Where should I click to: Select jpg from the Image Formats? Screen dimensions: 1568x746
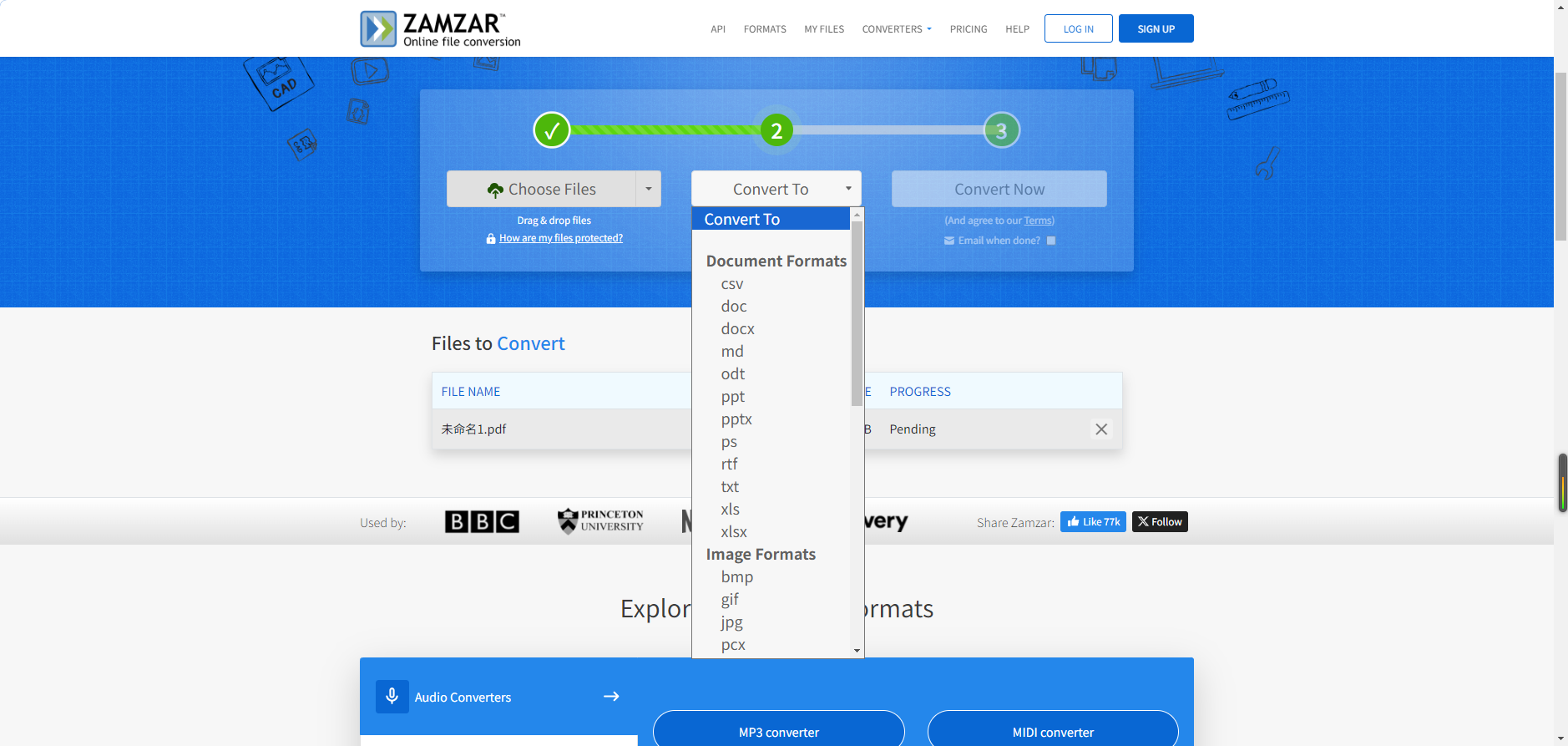click(732, 622)
